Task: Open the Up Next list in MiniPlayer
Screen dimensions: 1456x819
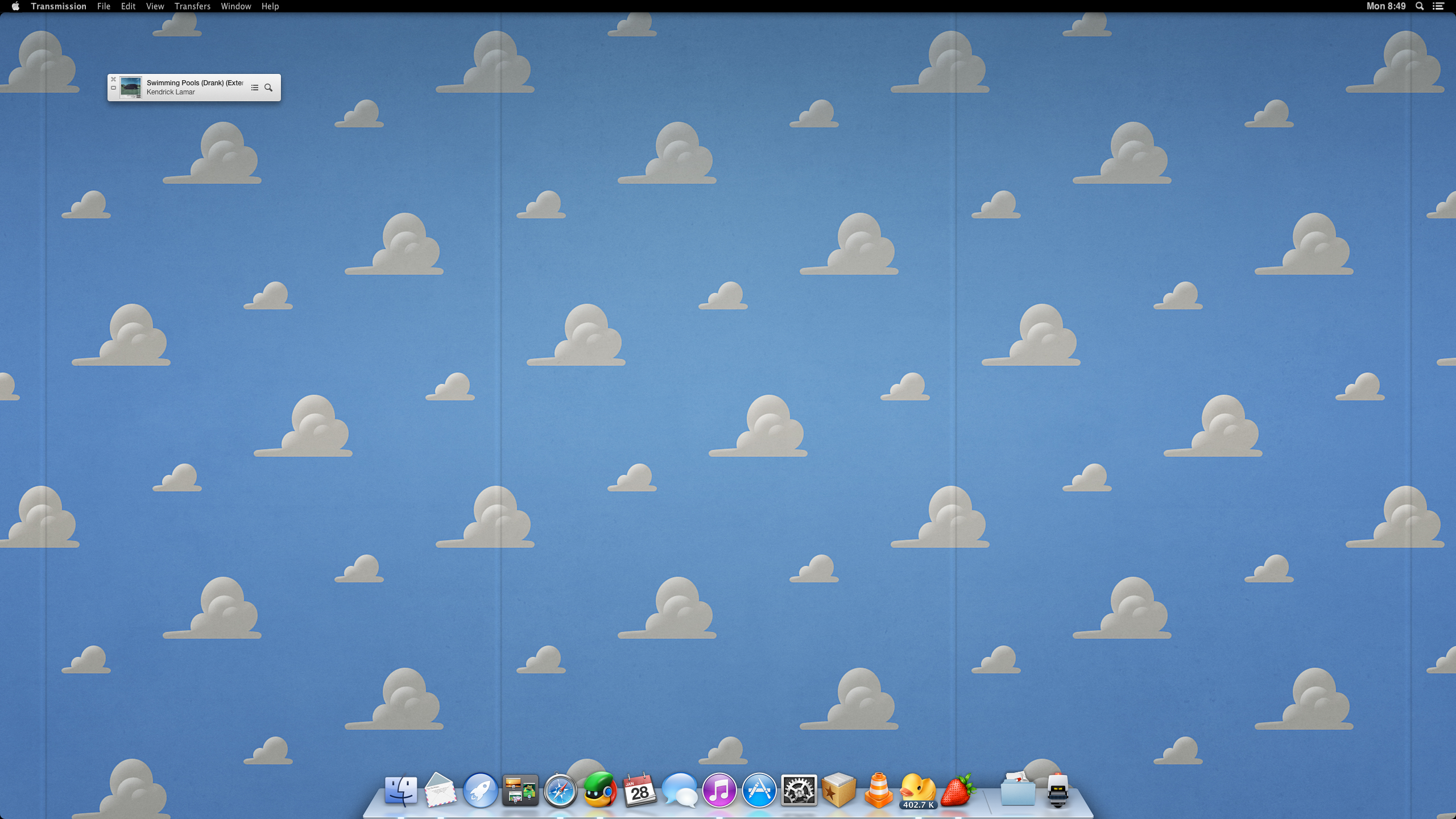Action: point(255,88)
